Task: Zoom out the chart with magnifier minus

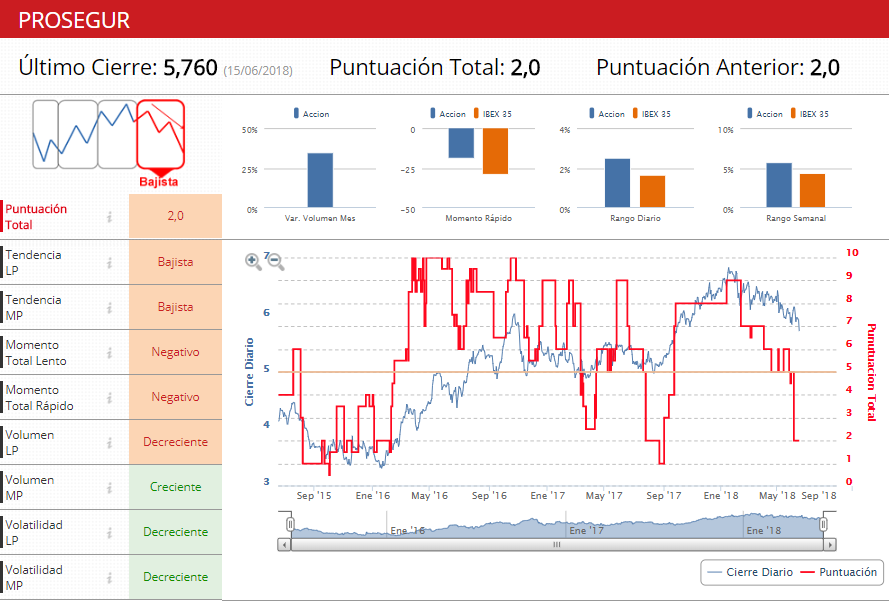Action: [x=276, y=261]
